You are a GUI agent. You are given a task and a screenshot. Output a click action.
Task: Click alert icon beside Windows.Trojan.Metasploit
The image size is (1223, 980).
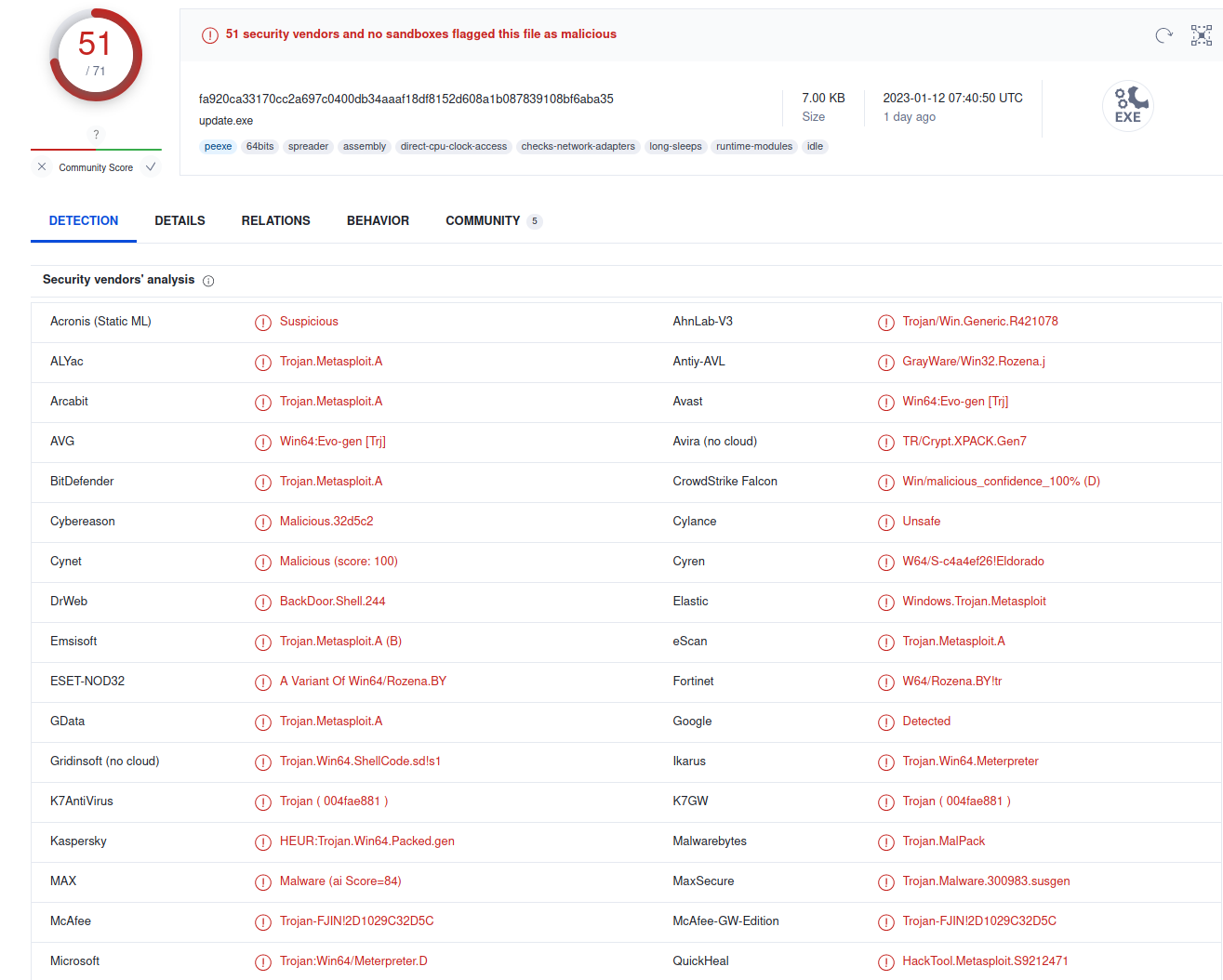[886, 603]
